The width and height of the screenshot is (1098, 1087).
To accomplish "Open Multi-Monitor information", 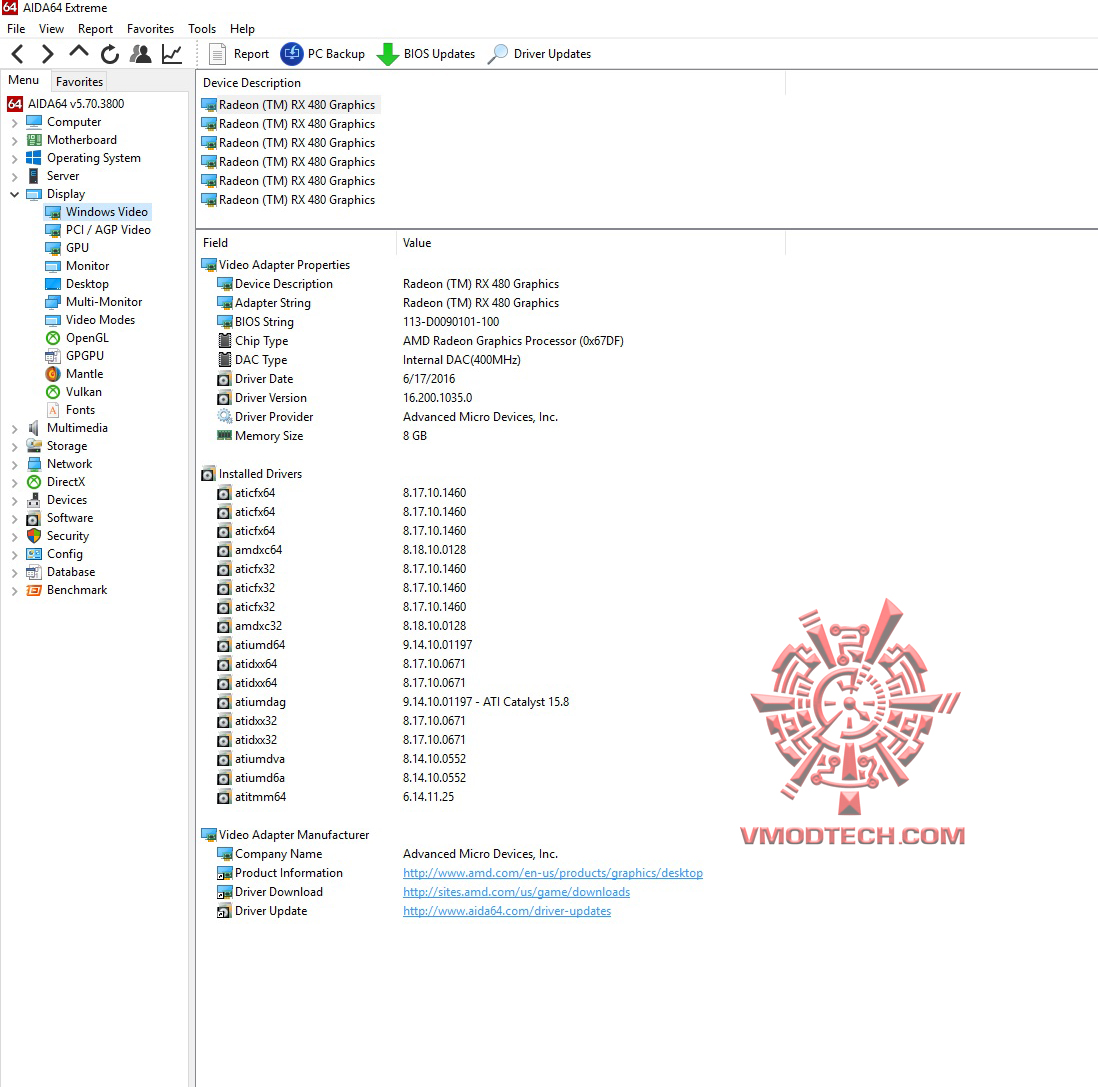I will pyautogui.click(x=104, y=302).
